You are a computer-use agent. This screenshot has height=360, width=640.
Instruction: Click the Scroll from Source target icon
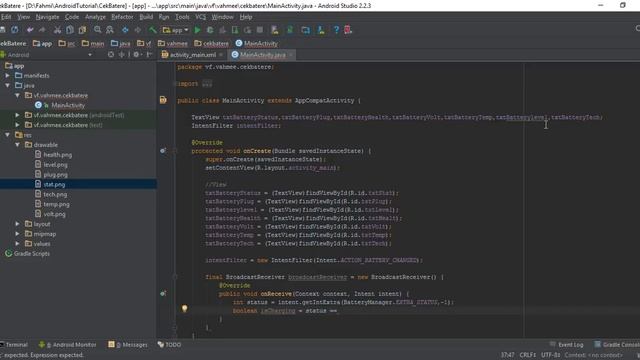(111, 55)
